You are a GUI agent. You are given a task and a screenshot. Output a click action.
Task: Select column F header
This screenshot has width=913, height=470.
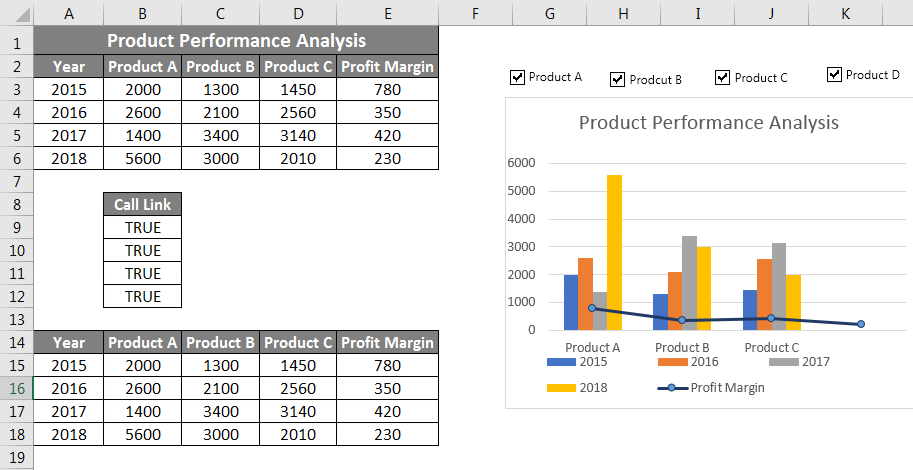pyautogui.click(x=475, y=13)
